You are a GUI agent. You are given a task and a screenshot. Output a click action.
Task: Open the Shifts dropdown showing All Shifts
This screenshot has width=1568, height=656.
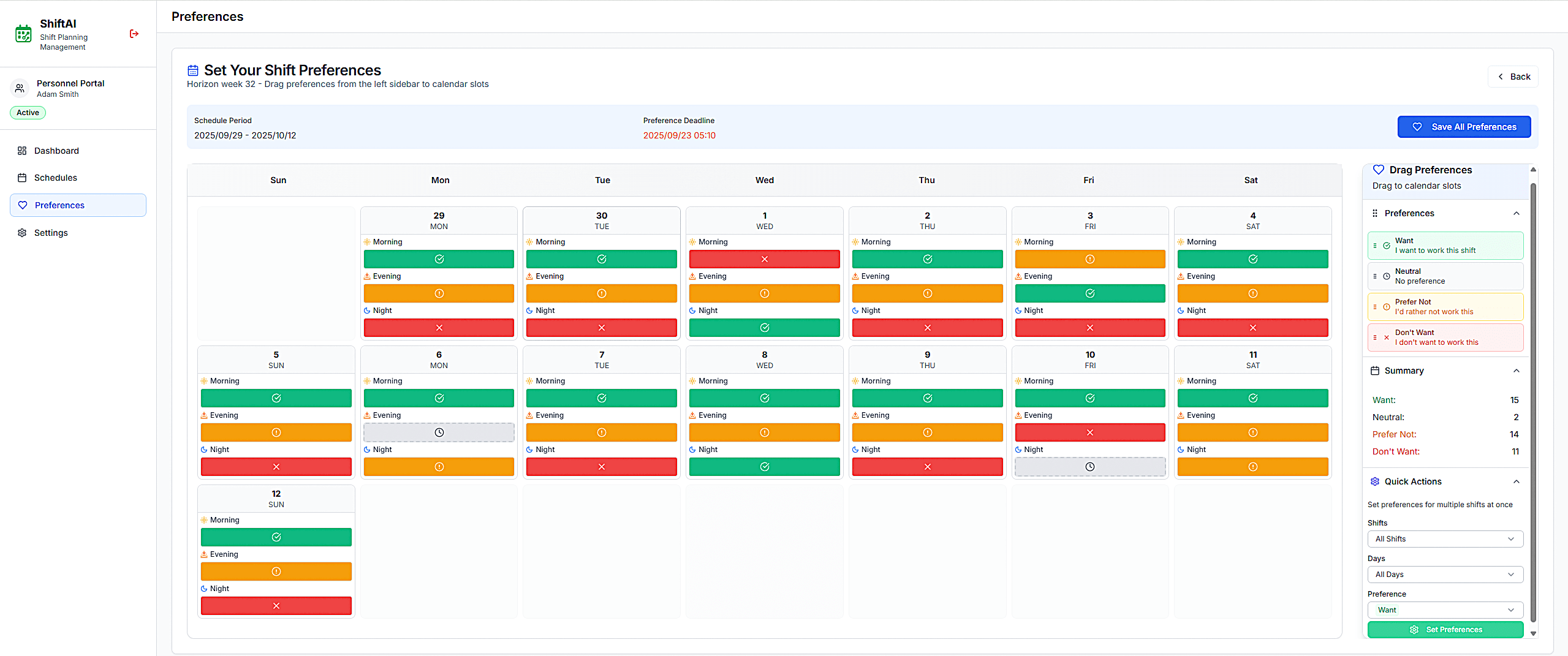pyautogui.click(x=1445, y=539)
